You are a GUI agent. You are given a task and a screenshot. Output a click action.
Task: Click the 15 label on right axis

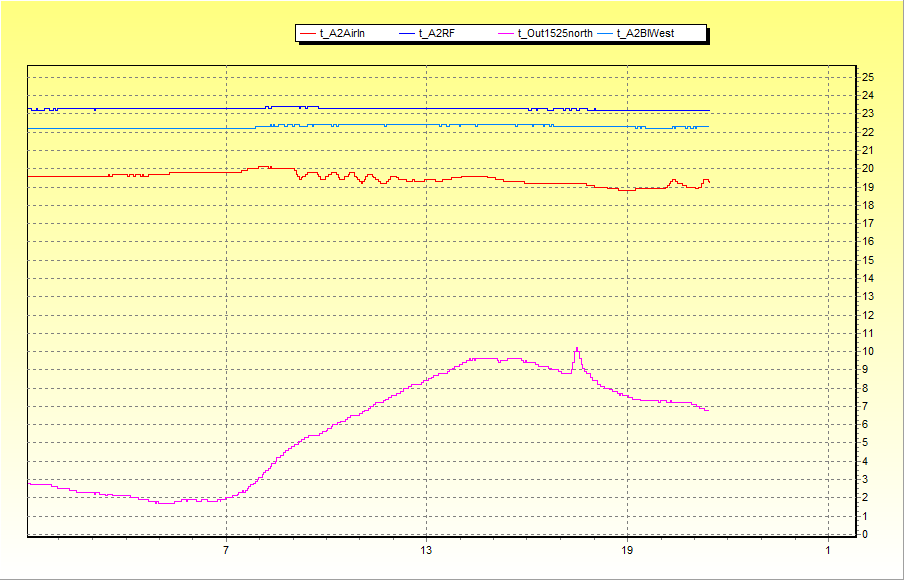click(x=868, y=260)
